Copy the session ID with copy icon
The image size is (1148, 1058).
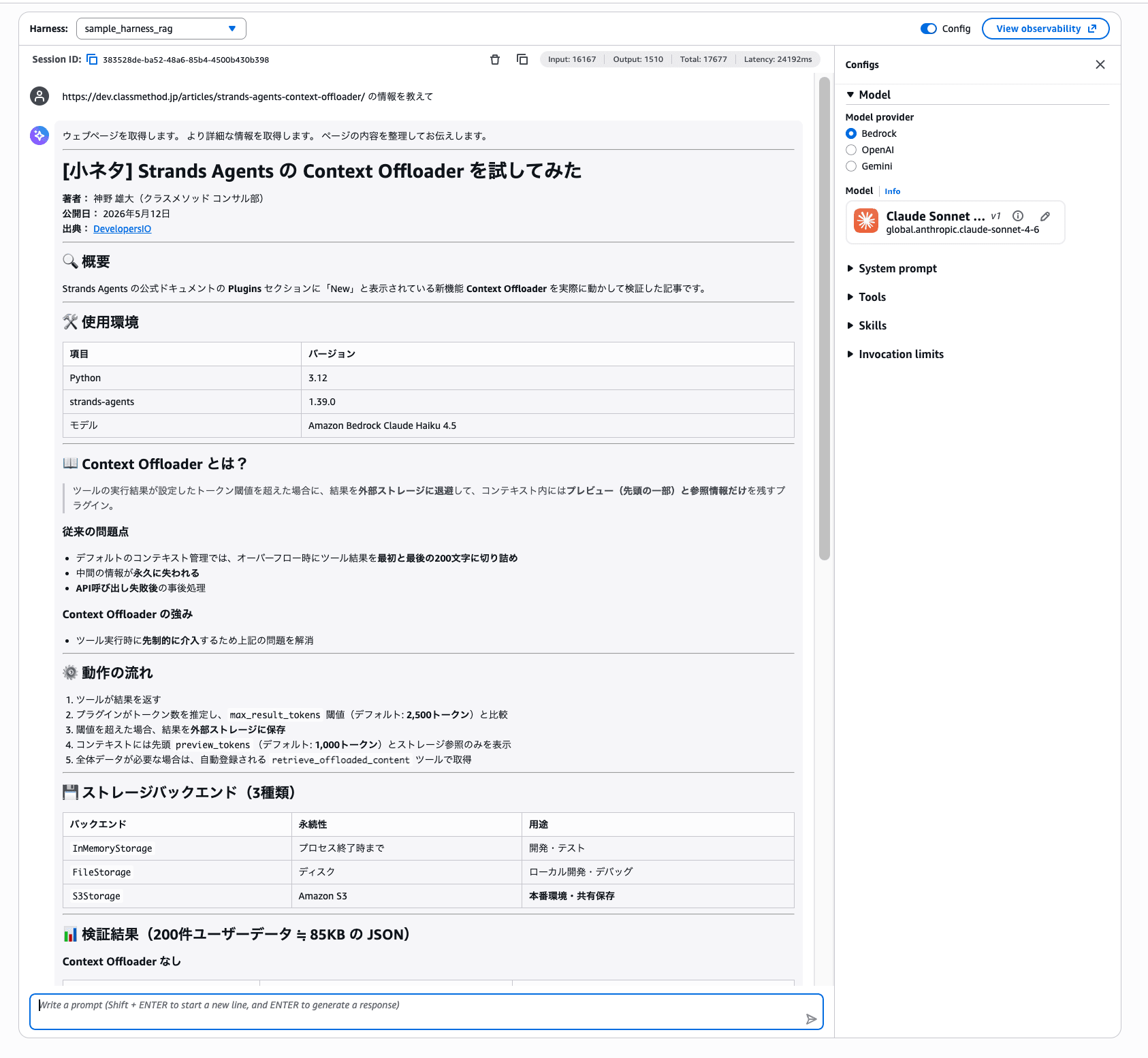[x=92, y=60]
